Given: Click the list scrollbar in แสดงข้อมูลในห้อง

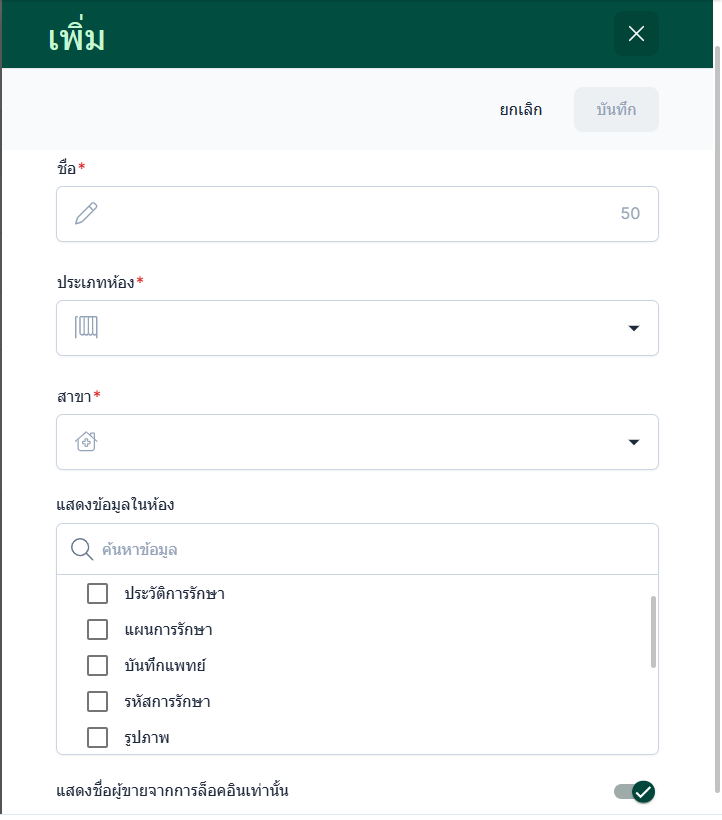Looking at the screenshot, I should (x=653, y=632).
